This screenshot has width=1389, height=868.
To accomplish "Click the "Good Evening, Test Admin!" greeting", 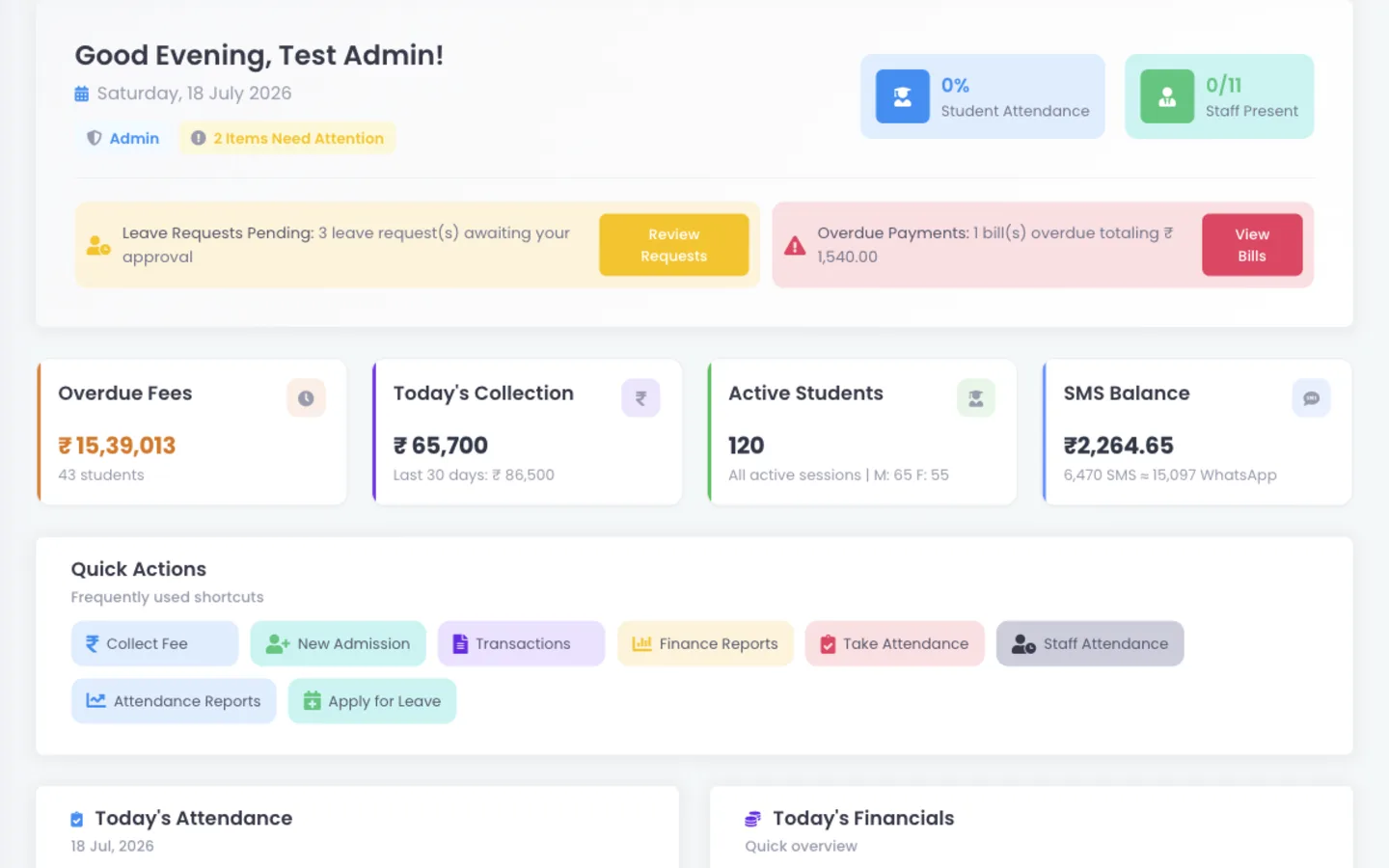I will 259,55.
